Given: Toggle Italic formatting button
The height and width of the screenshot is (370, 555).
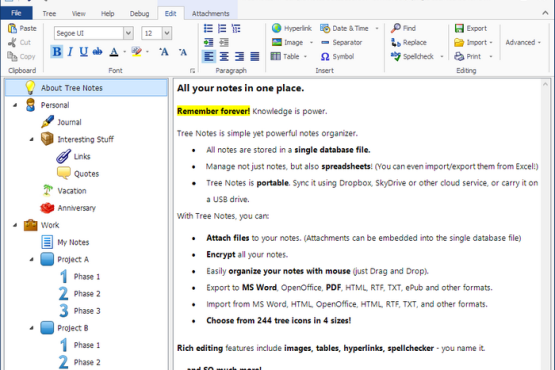Looking at the screenshot, I should (x=70, y=52).
